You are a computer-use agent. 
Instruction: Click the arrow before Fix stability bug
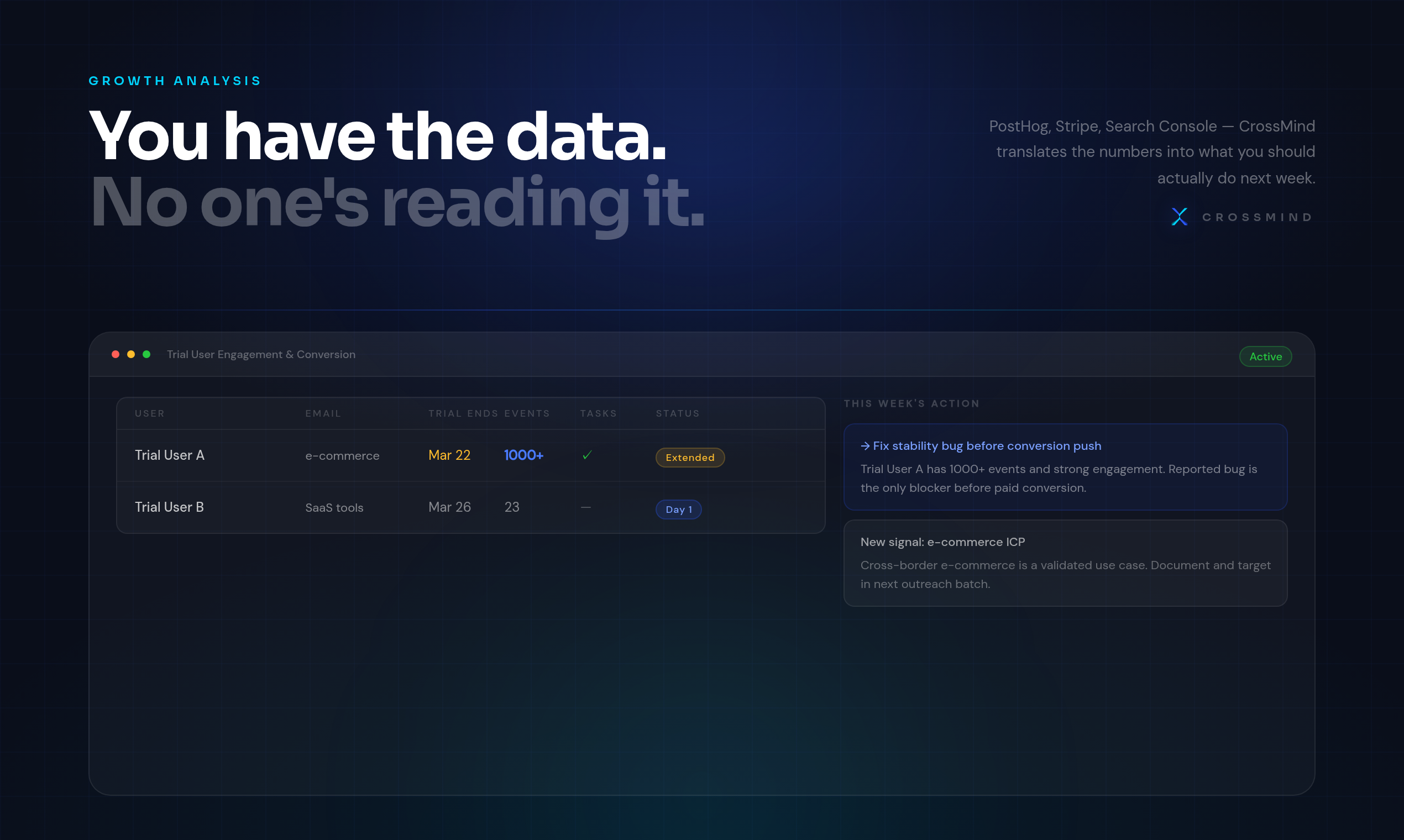[865, 446]
